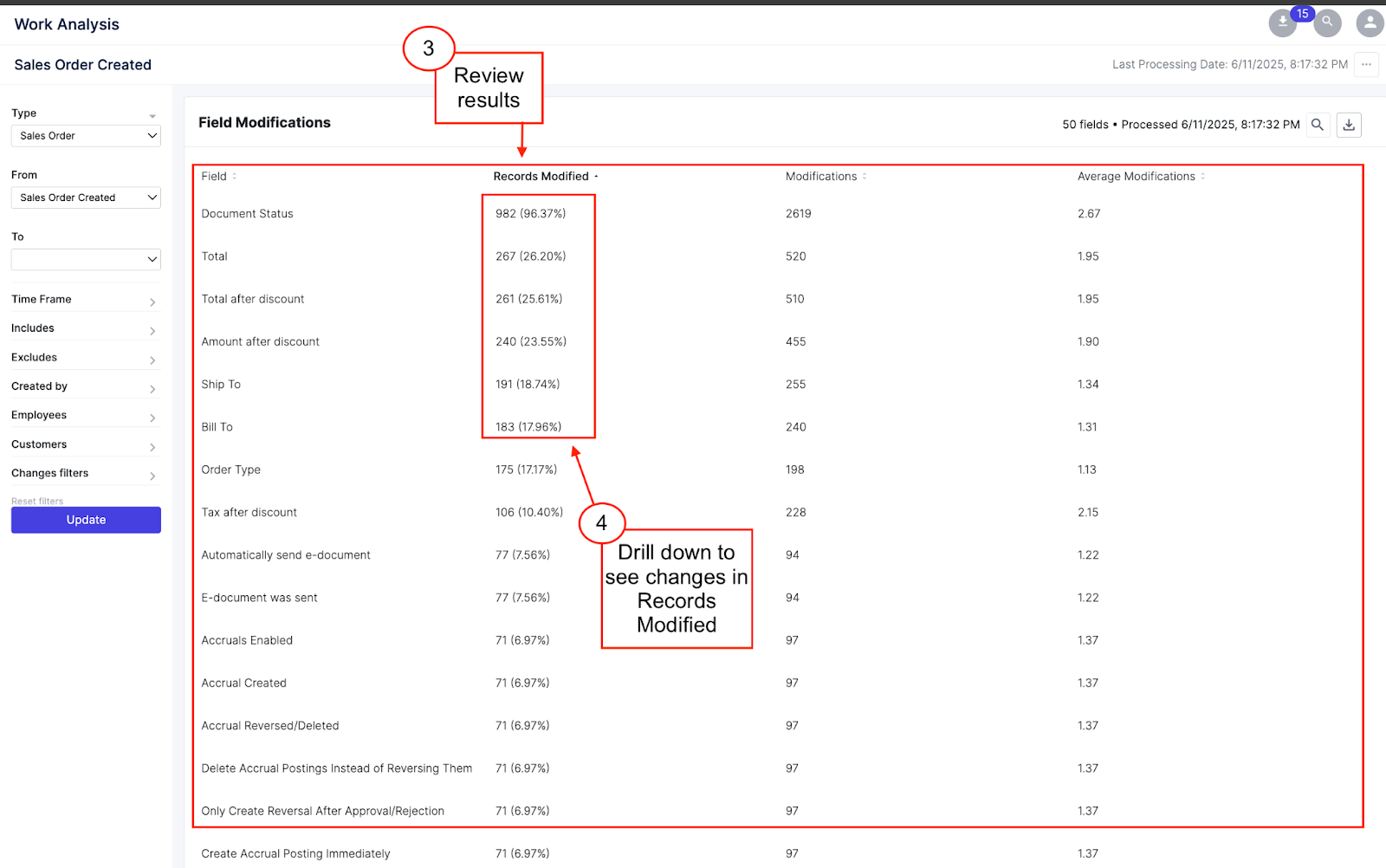This screenshot has width=1386, height=868.
Task: Open the Type dropdown showing Sales Order
Action: pos(86,136)
